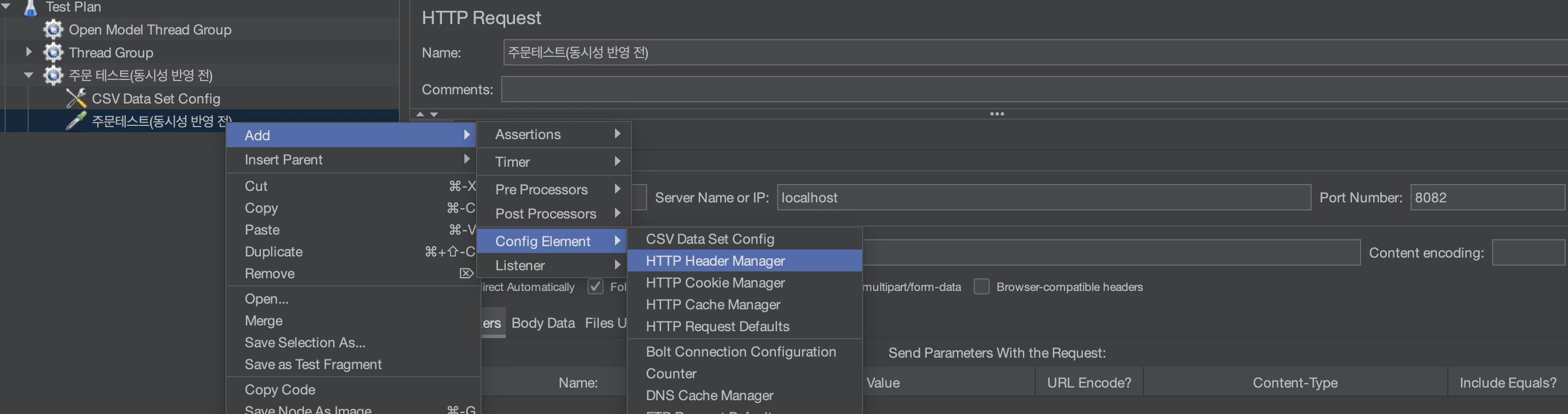Click the panel collapse up arrow
Screen dimensions: 1568x414
(420, 114)
